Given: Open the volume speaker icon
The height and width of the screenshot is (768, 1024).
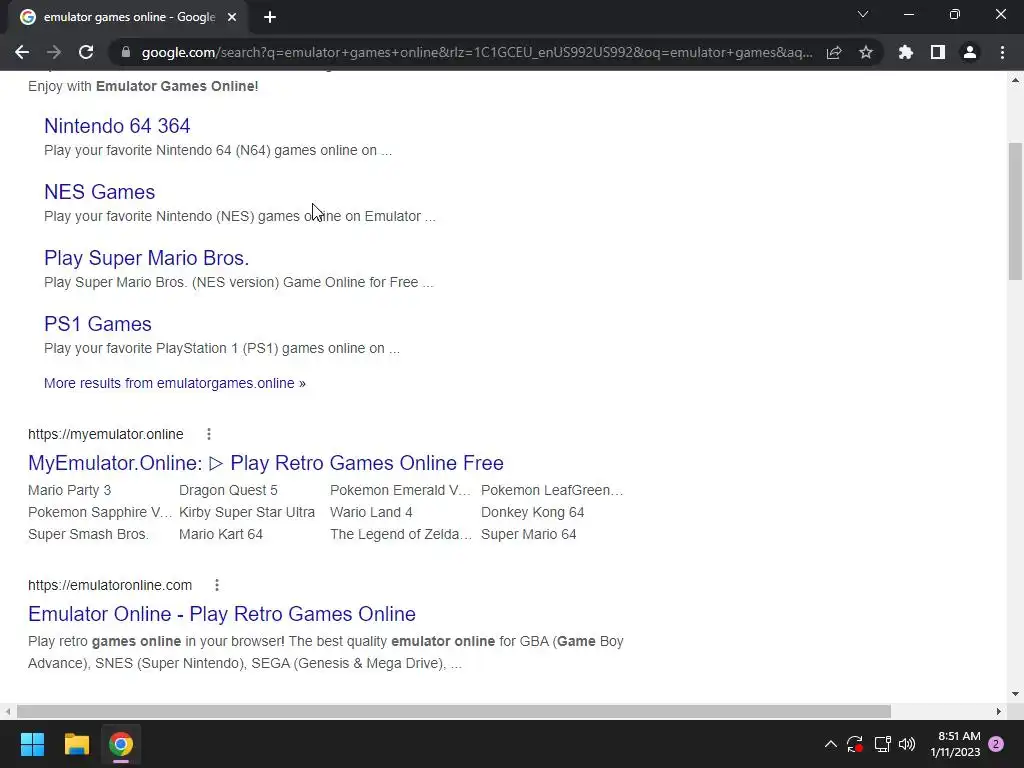Looking at the screenshot, I should click(907, 744).
